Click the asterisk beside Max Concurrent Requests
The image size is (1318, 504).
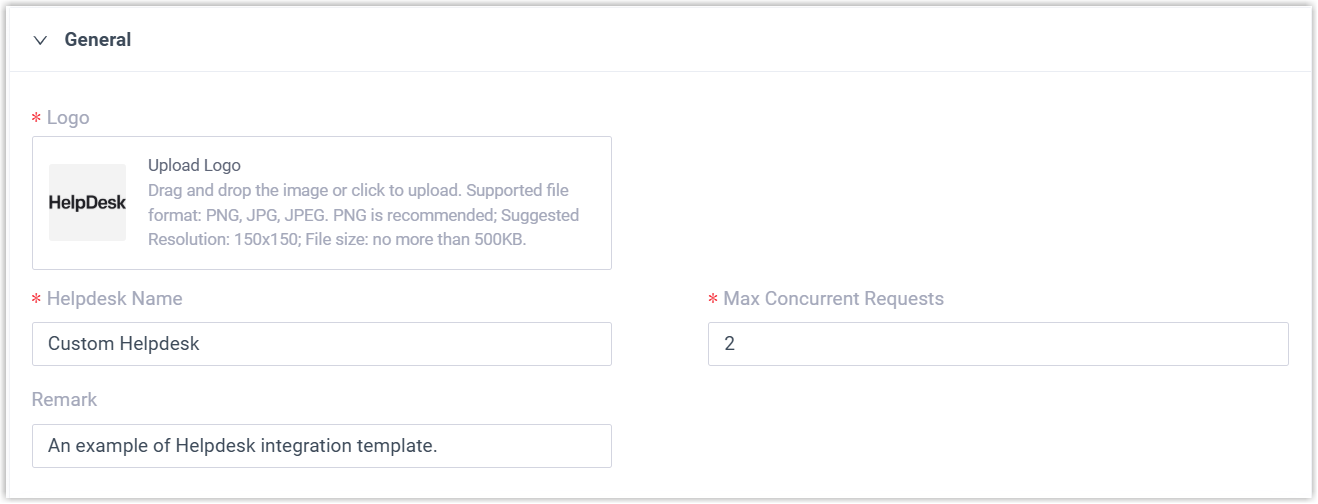point(713,300)
